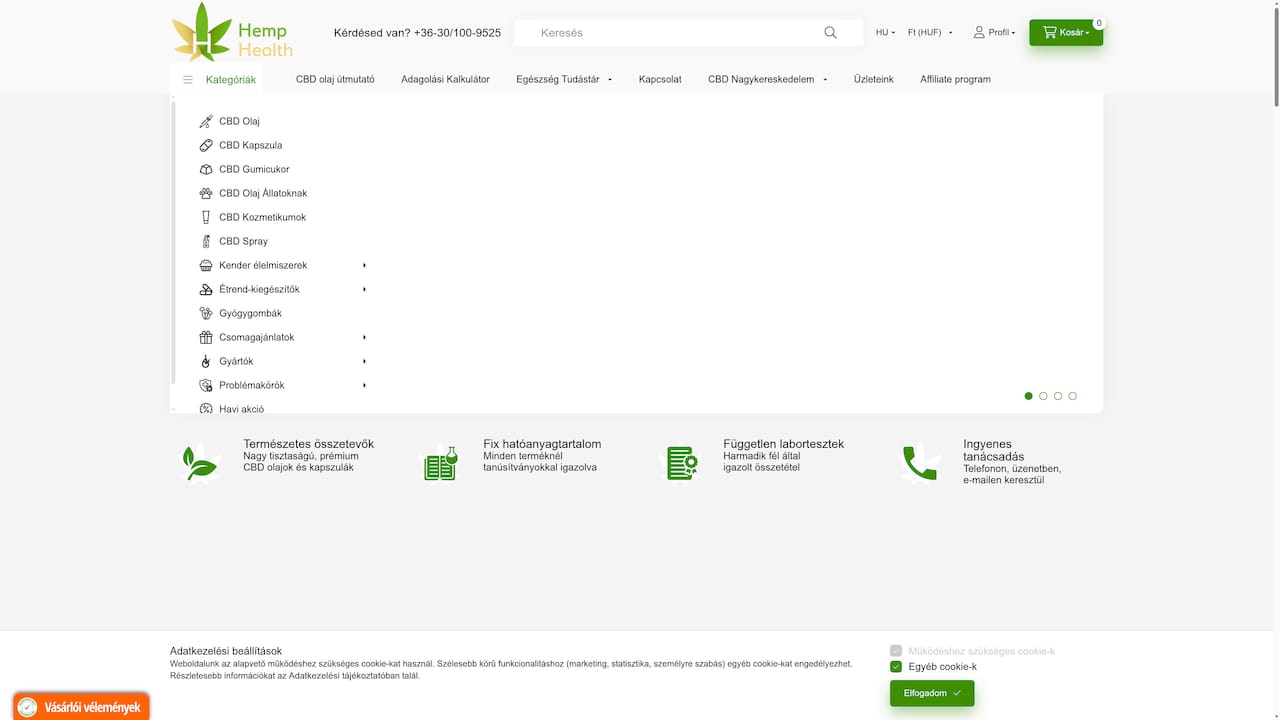Click the Csomagajánlatok gift icon
This screenshot has height=720, width=1280.
click(x=206, y=338)
